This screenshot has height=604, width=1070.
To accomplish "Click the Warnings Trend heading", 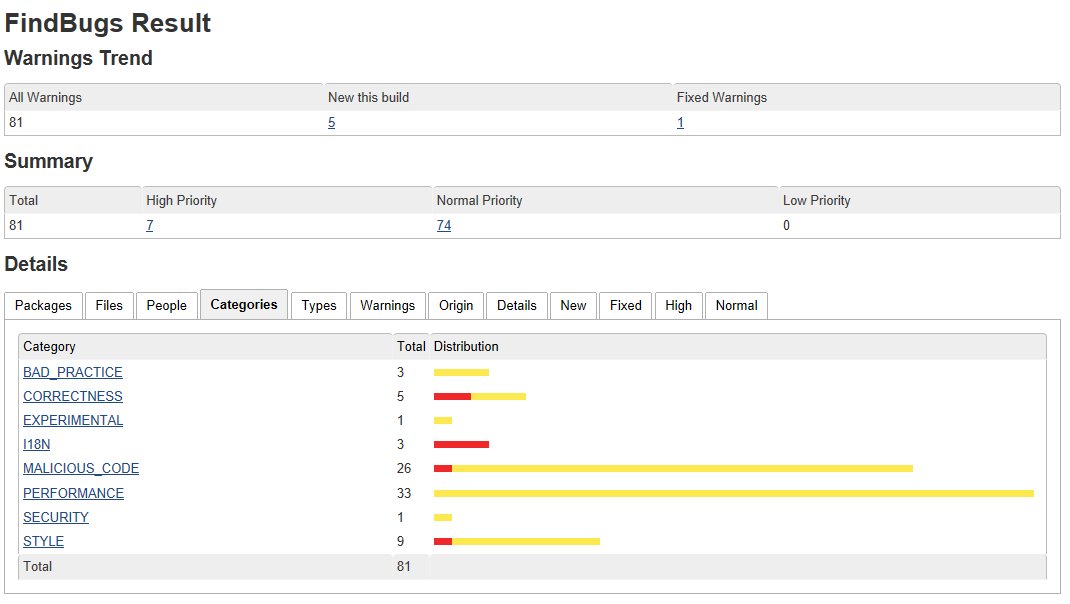I will [78, 58].
